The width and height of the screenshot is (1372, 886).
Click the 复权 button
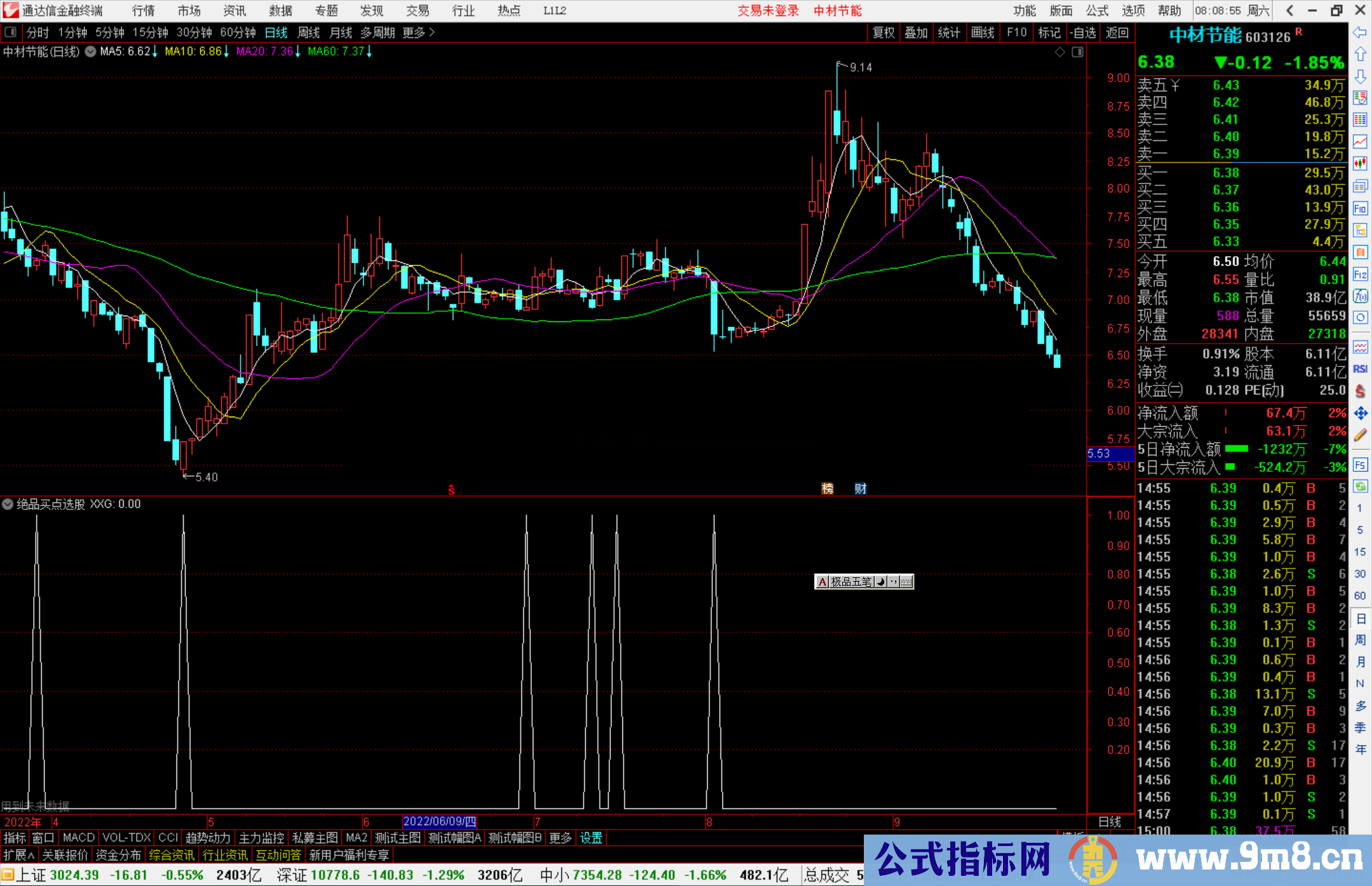884,32
